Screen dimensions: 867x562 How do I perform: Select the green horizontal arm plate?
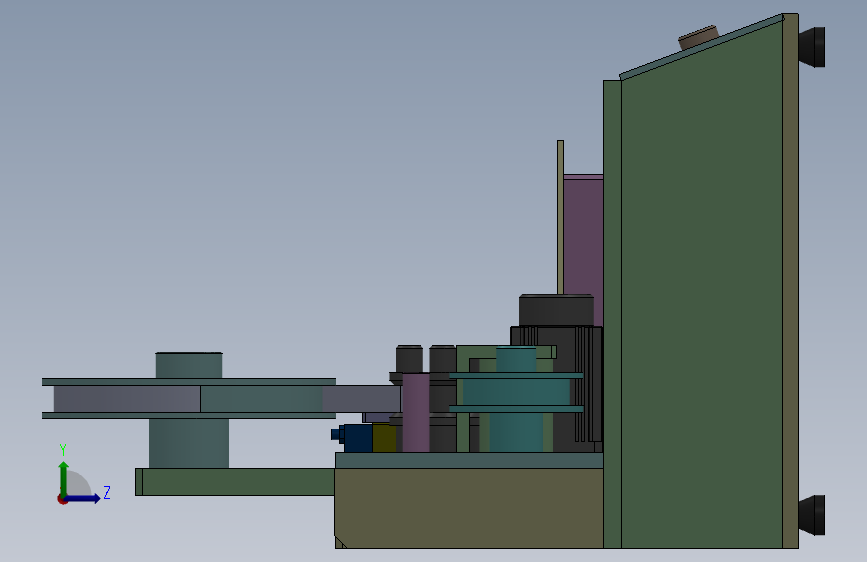(x=235, y=482)
